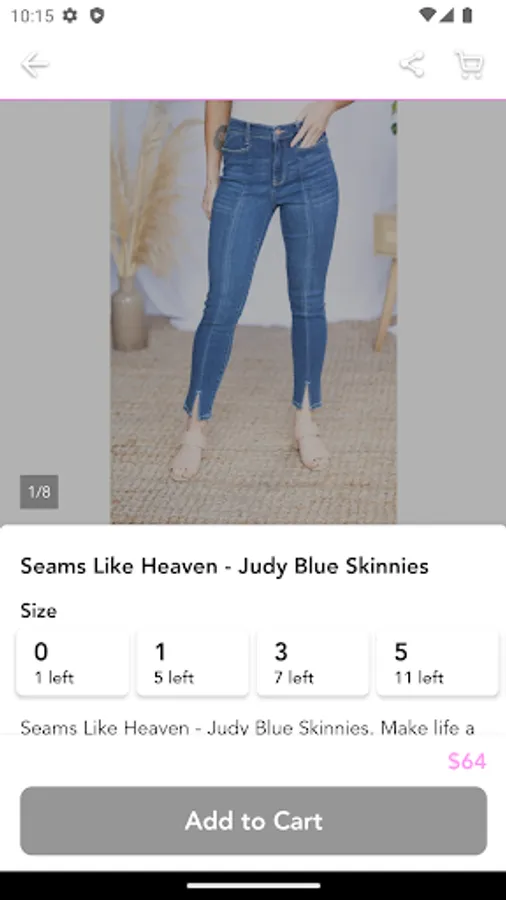Open the jeans product photo
Screen dimensions: 506x900
coord(254,312)
